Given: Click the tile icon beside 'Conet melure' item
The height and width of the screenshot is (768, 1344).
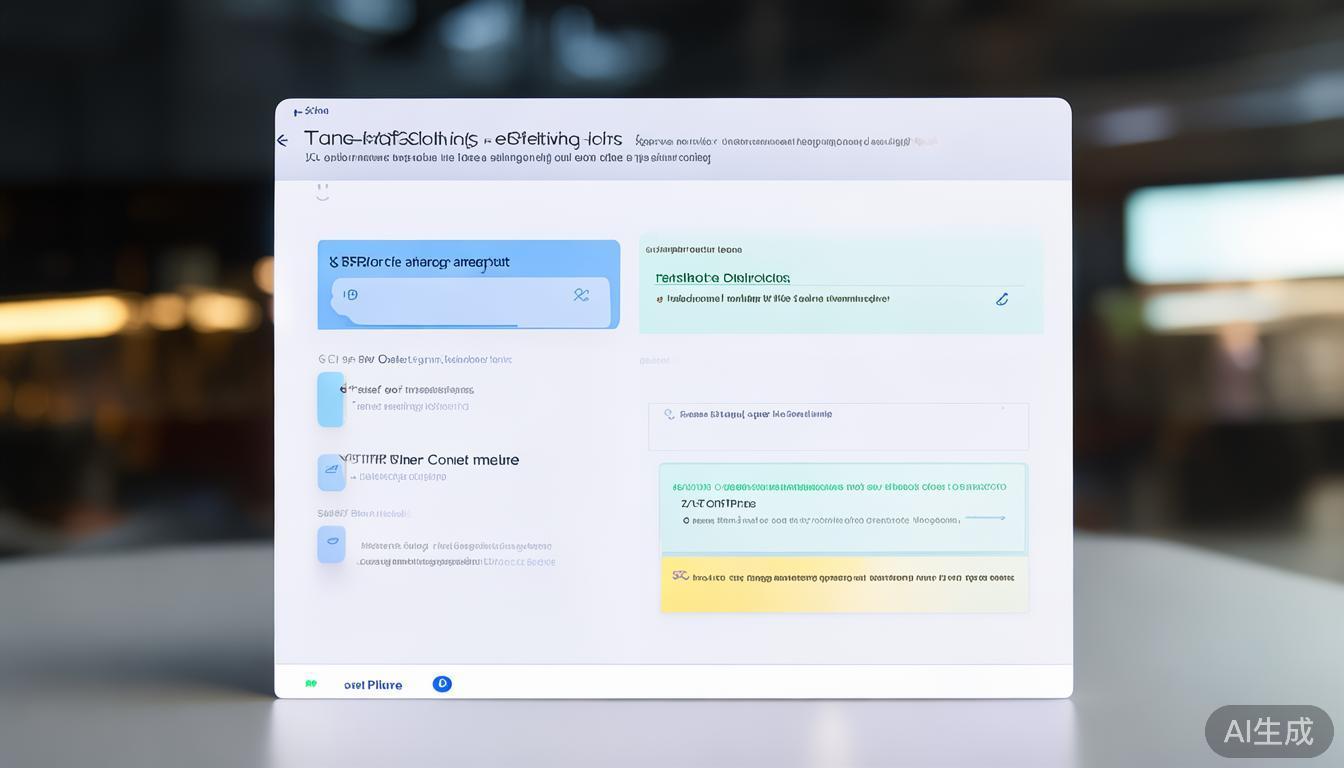Looking at the screenshot, I should 331,472.
